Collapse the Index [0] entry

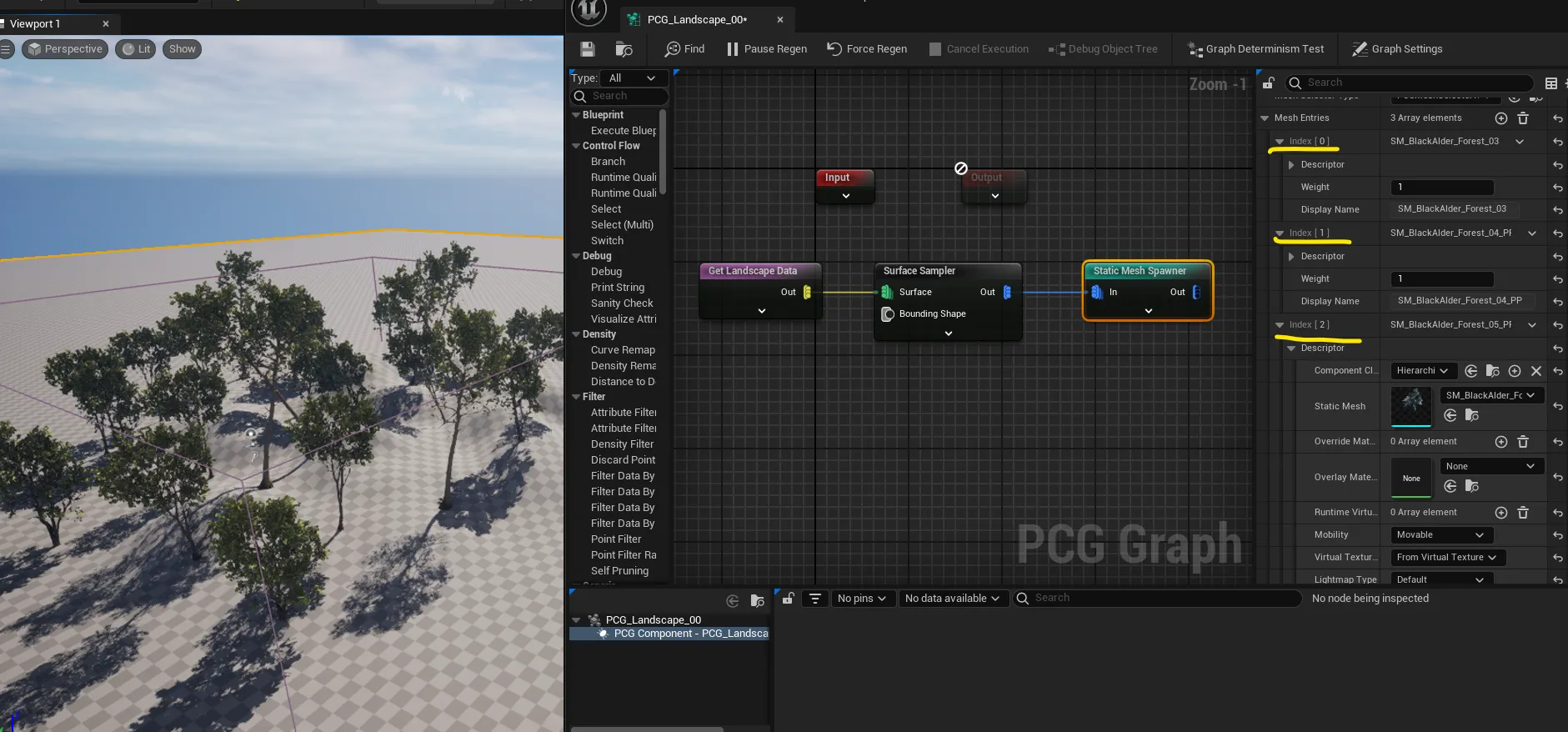click(1280, 142)
